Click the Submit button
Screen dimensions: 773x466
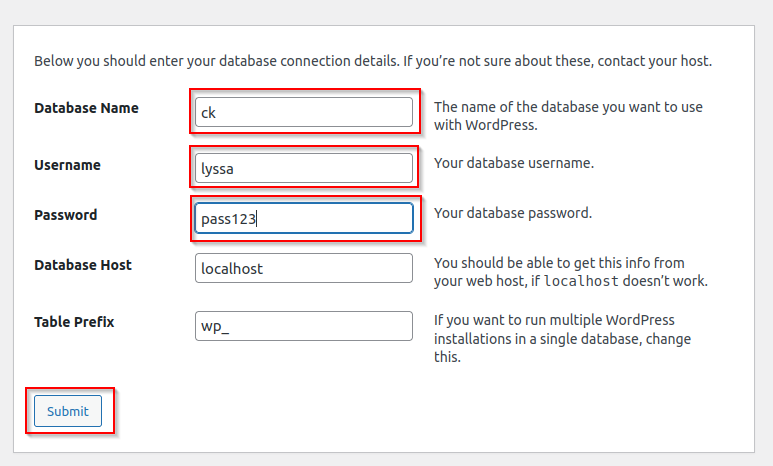pyautogui.click(x=68, y=411)
